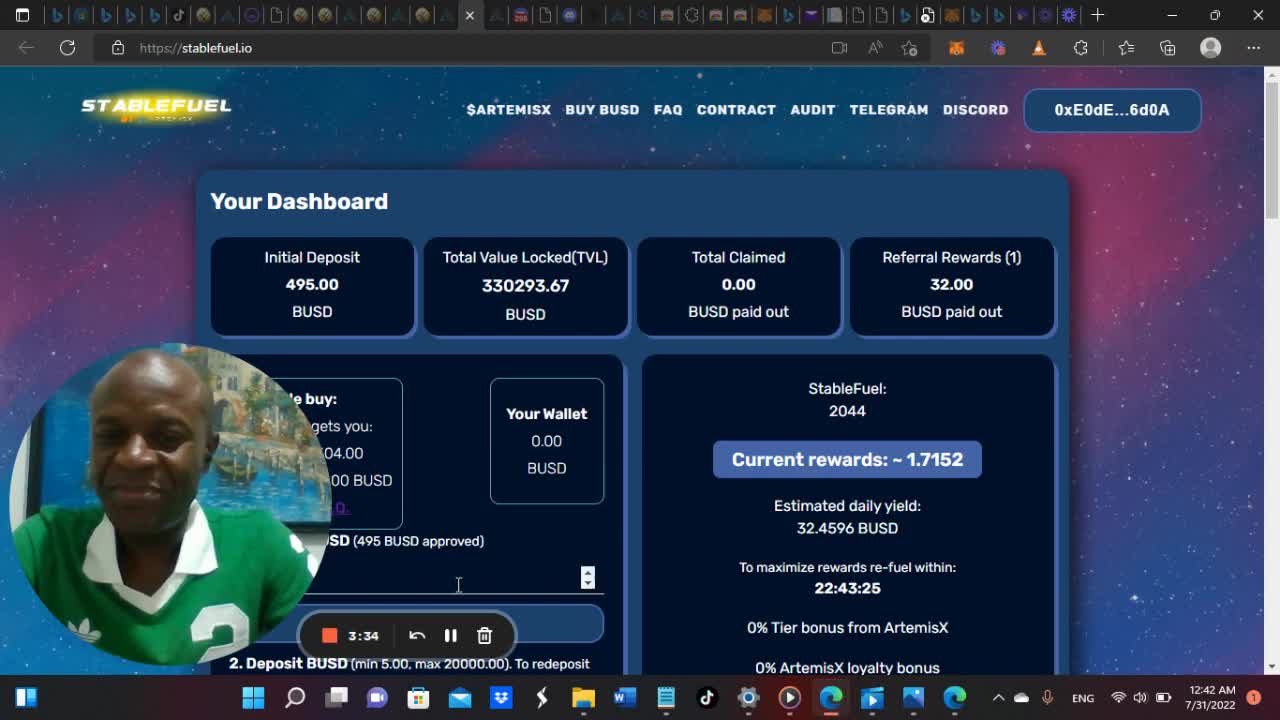Screen dimensions: 1280x720
Task: Open the BUY BUSD nav link
Action: tap(602, 110)
